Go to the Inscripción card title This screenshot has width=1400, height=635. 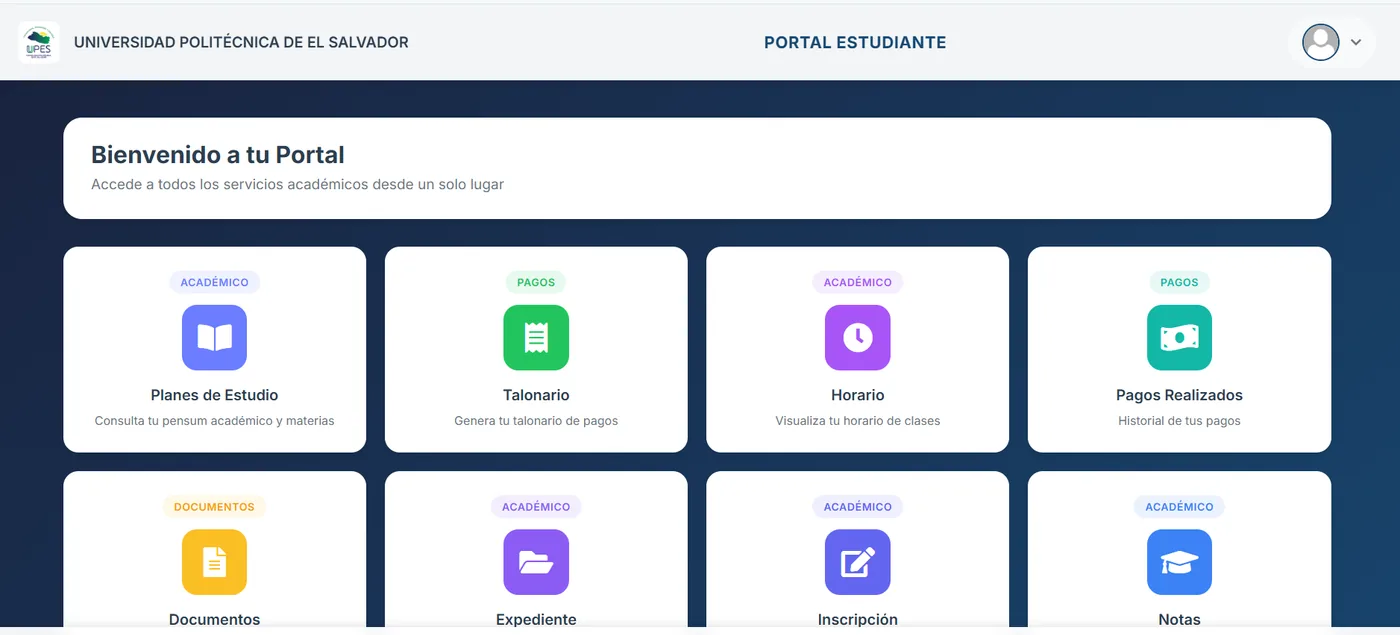(x=857, y=619)
